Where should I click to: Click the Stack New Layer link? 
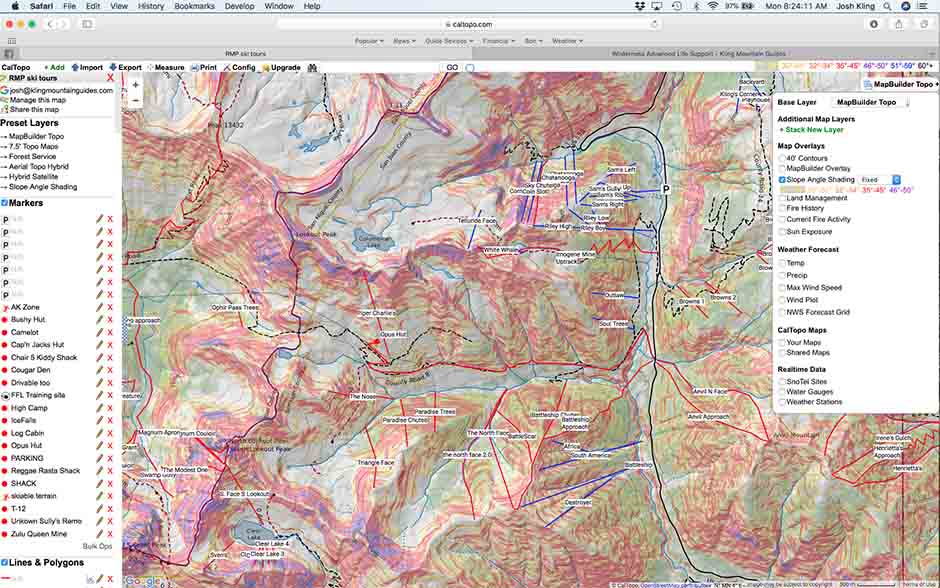[811, 130]
